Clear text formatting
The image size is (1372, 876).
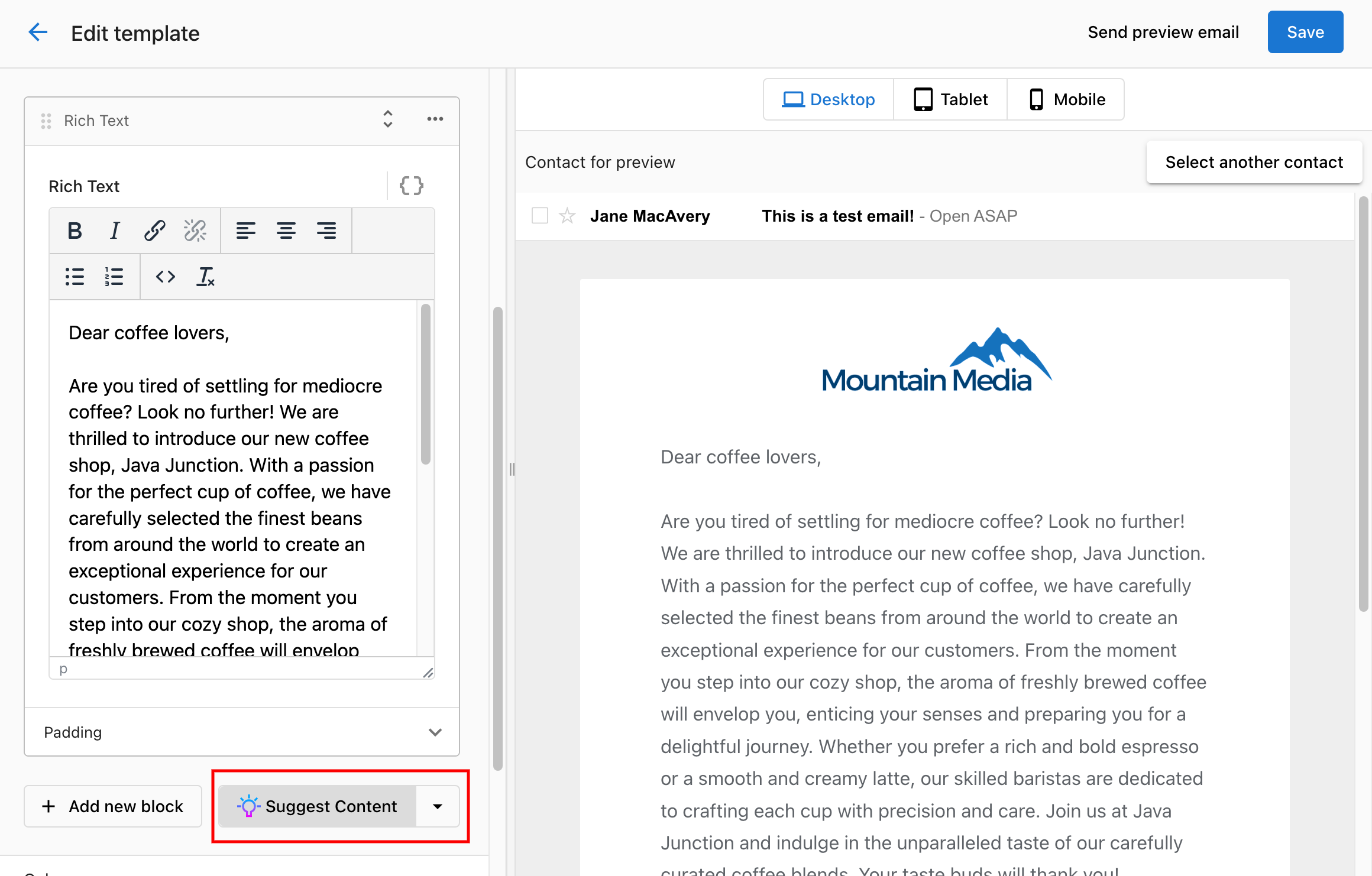click(205, 277)
